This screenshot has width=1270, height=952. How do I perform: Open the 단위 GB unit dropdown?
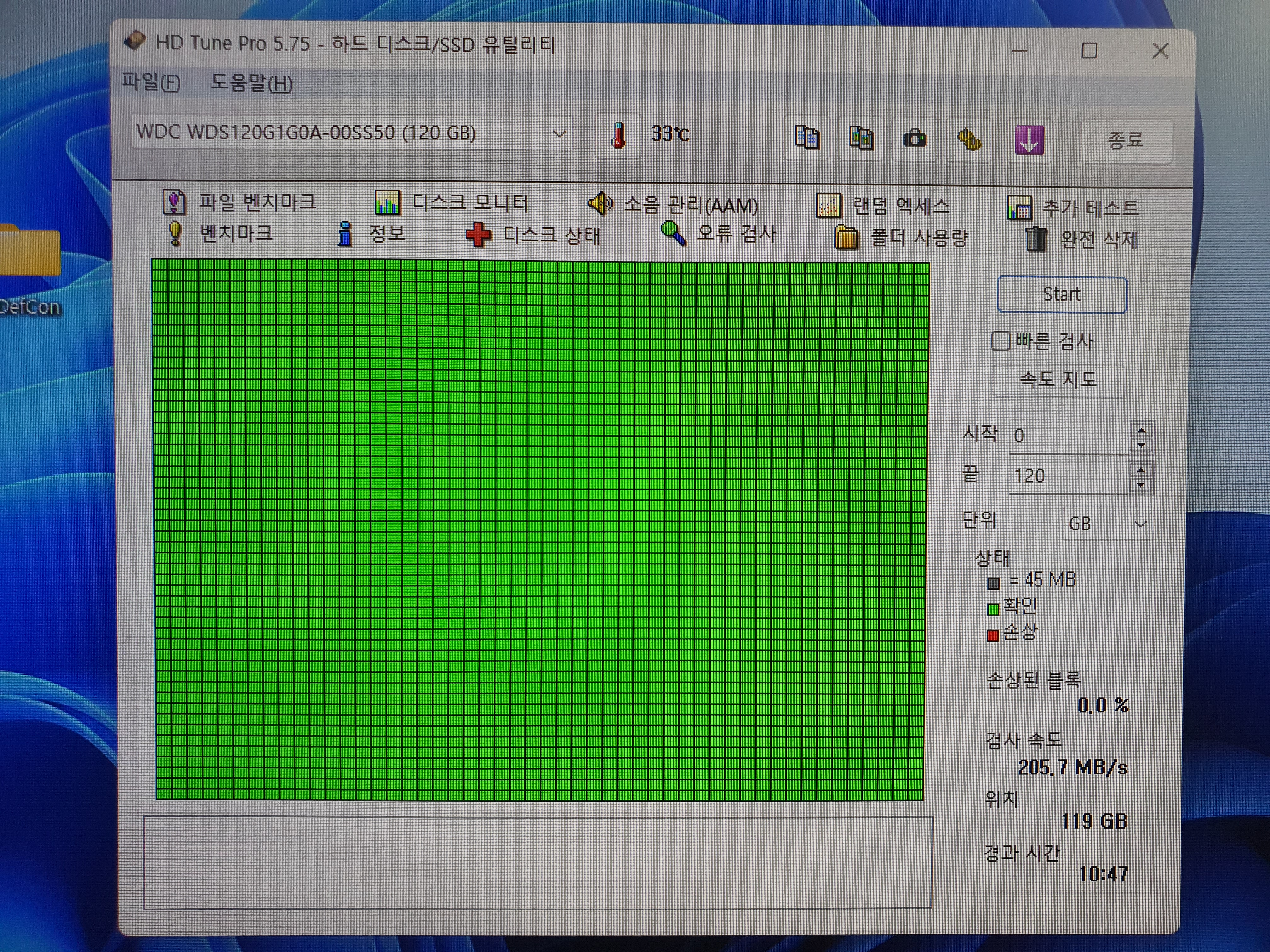coord(1107,523)
